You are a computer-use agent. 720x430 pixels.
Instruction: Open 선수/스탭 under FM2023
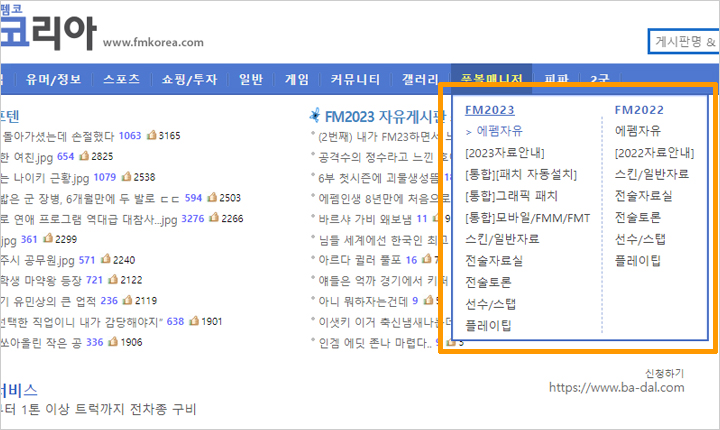click(x=490, y=304)
